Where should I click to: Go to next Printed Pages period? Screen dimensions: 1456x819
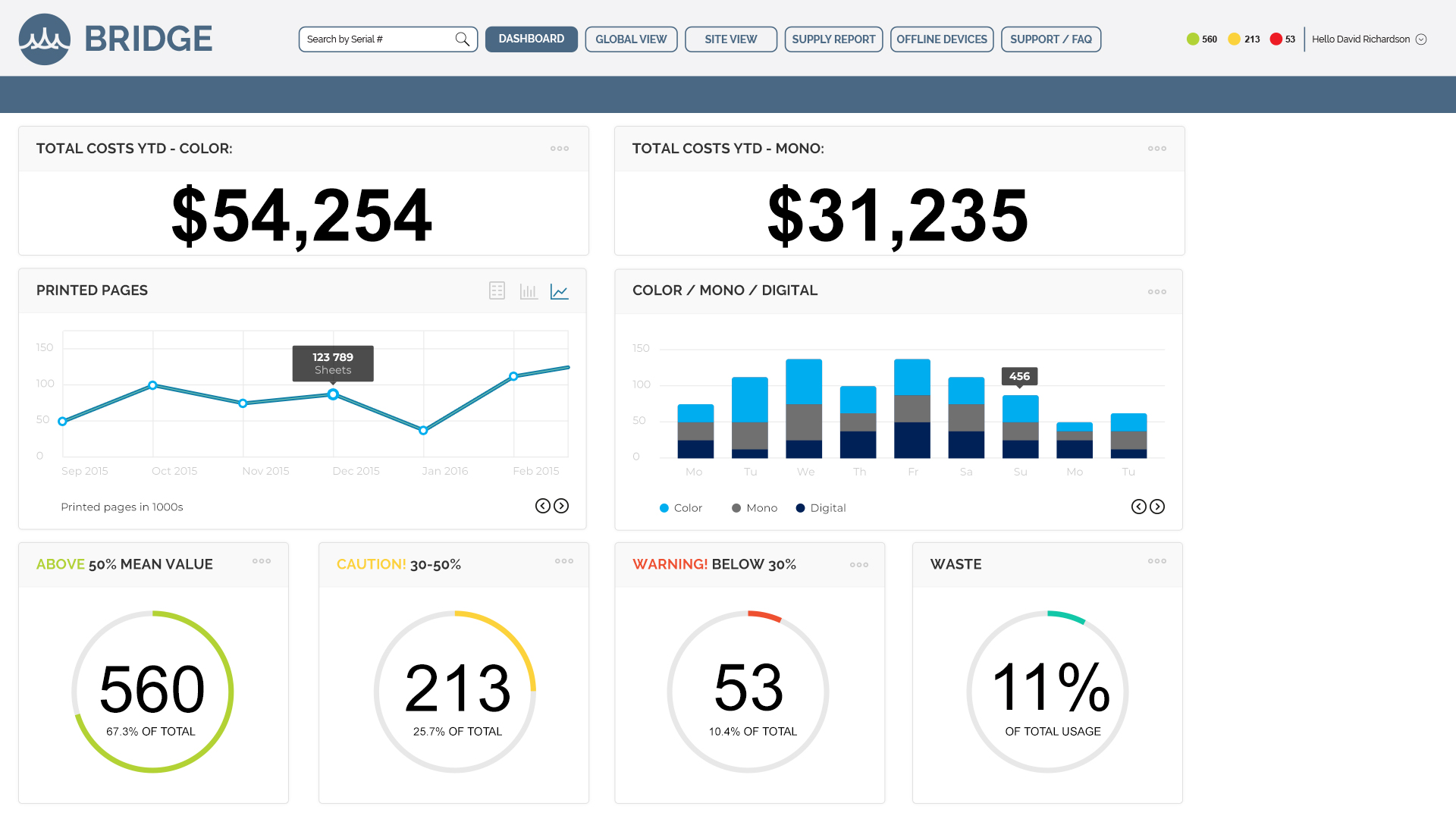[561, 506]
